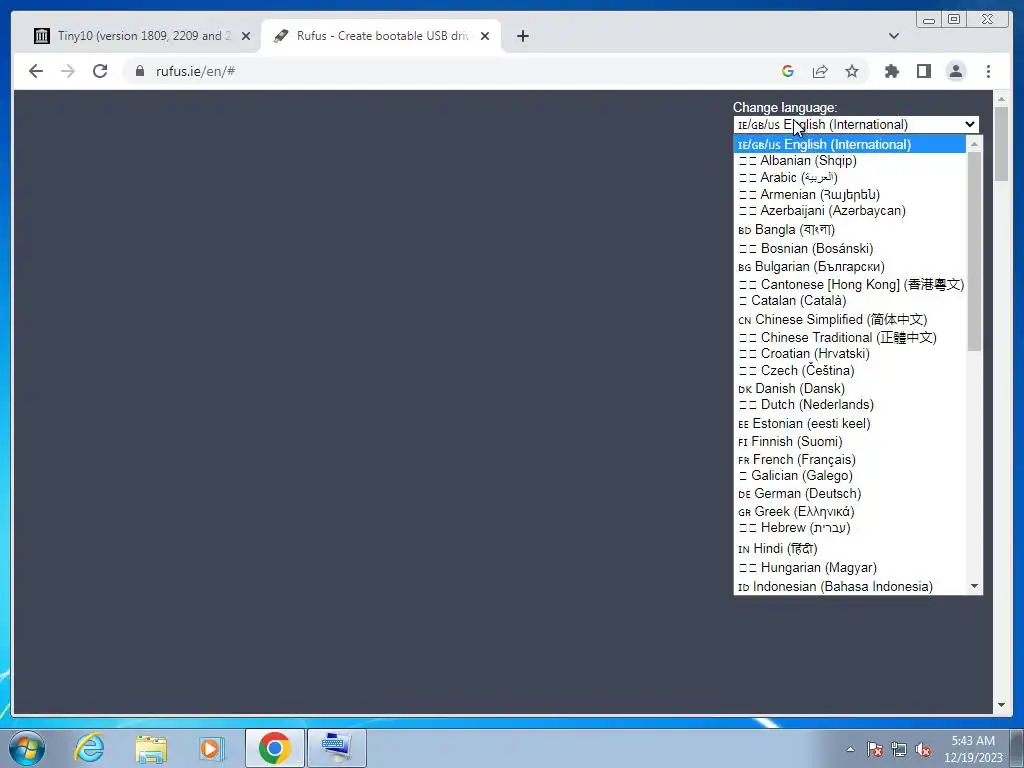Select Arabic language option

[x=849, y=178]
